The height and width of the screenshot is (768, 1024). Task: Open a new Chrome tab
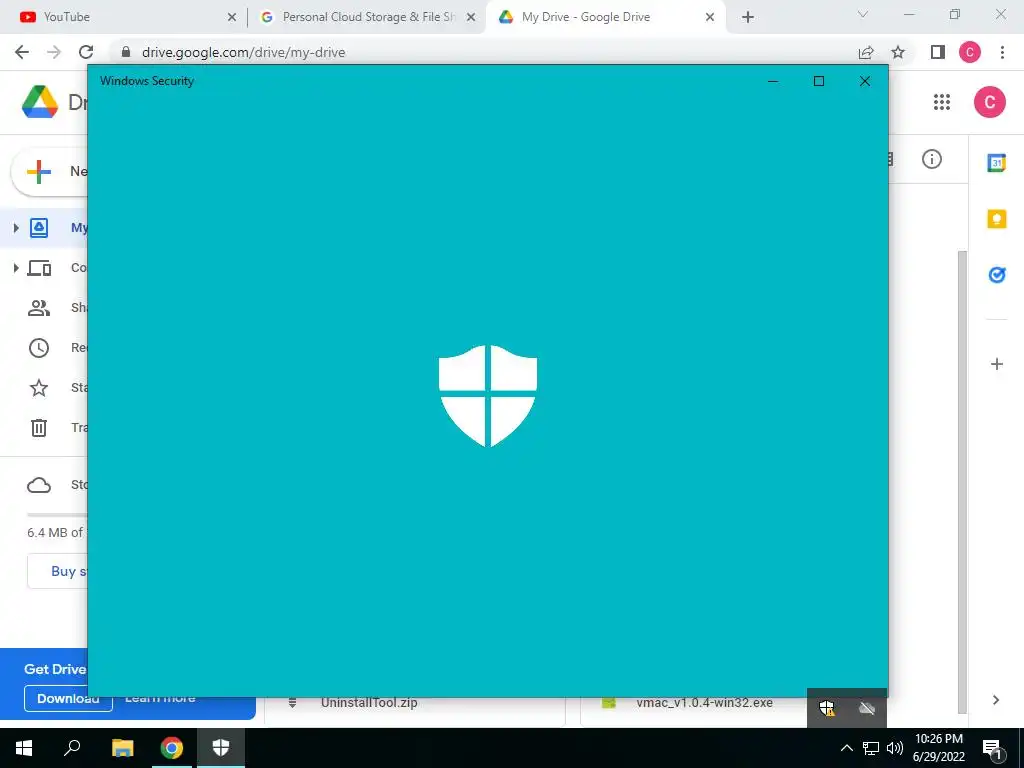(x=748, y=18)
